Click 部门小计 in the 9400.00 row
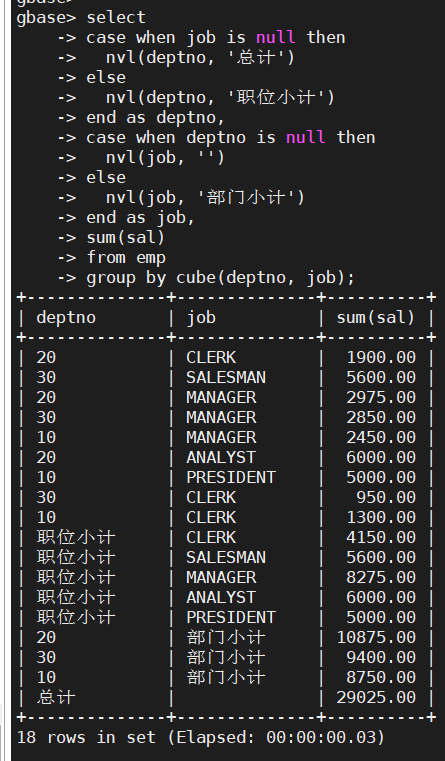 tap(226, 657)
